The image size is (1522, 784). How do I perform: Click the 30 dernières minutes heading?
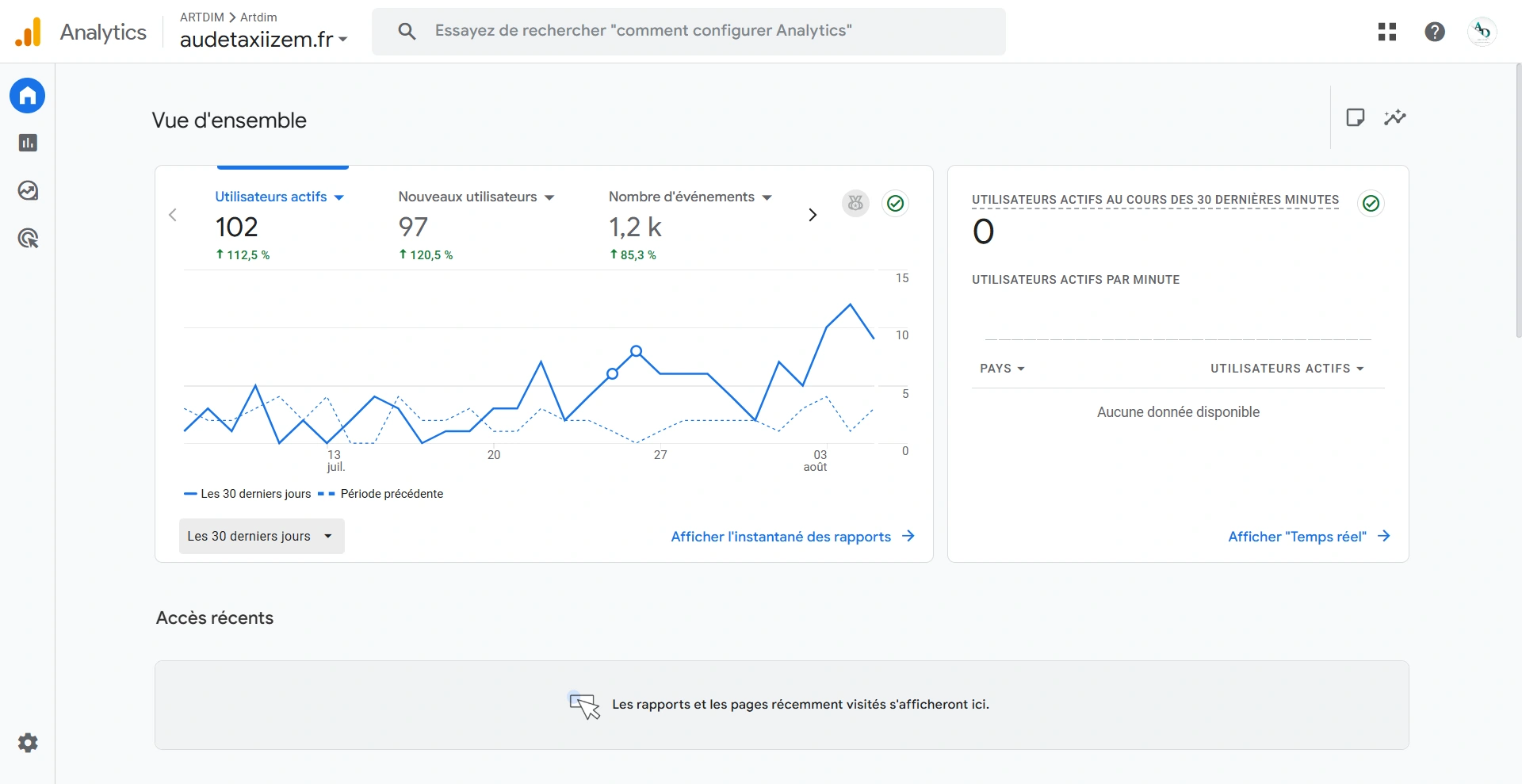(x=1156, y=200)
